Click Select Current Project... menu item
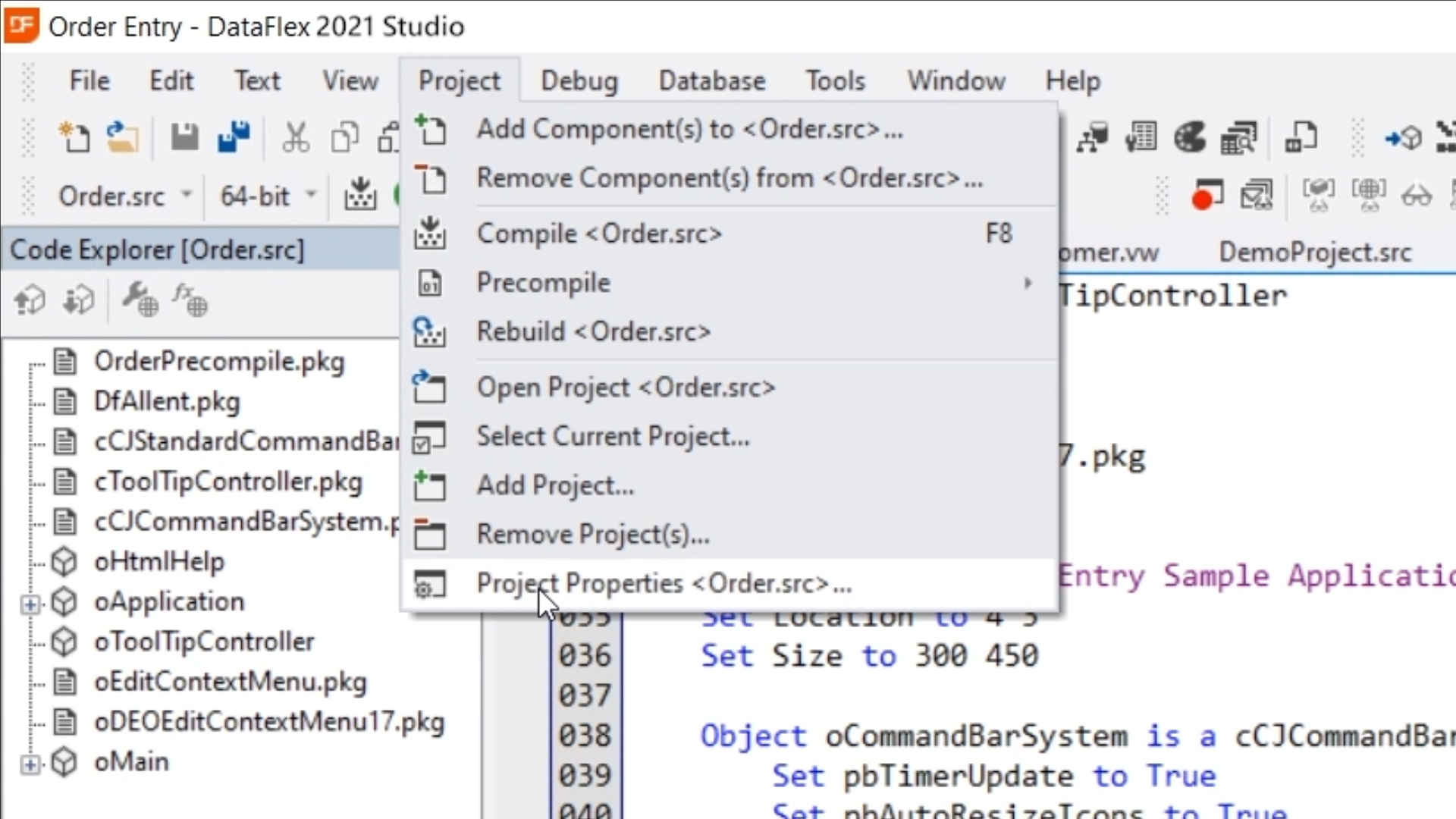1456x819 pixels. pyautogui.click(x=613, y=437)
